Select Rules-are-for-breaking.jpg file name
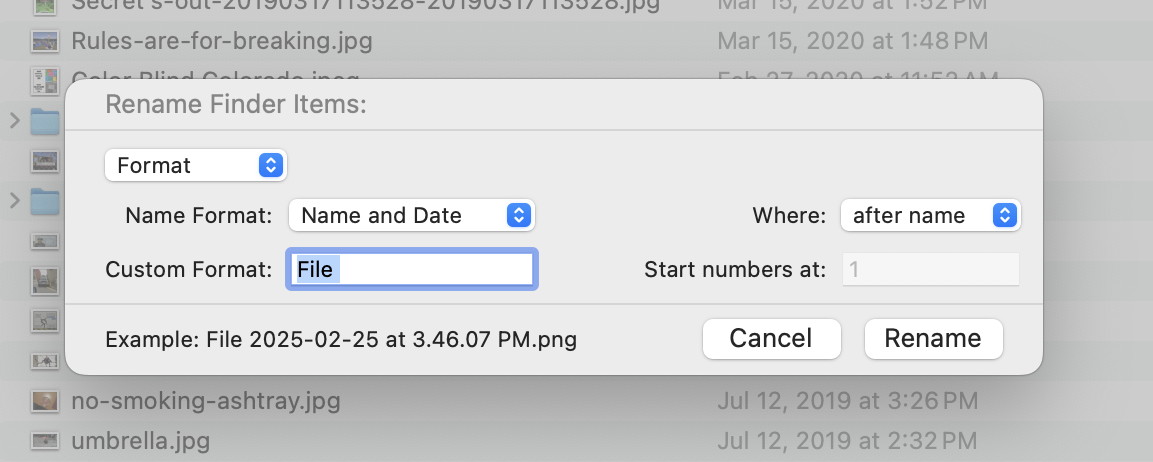Screen dimensions: 1153x462 [x=221, y=40]
